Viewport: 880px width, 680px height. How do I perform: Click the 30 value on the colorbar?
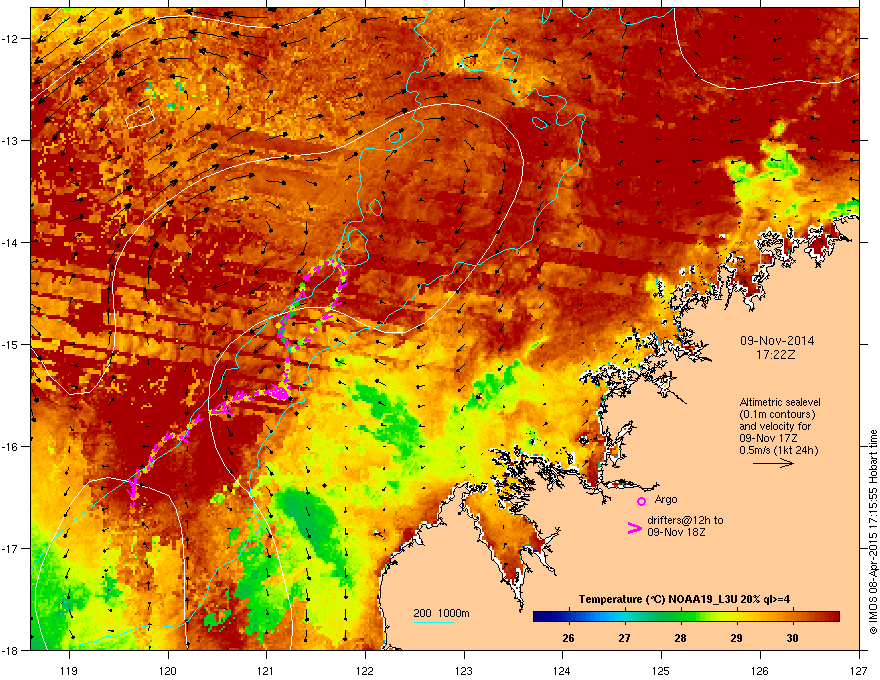(x=792, y=638)
